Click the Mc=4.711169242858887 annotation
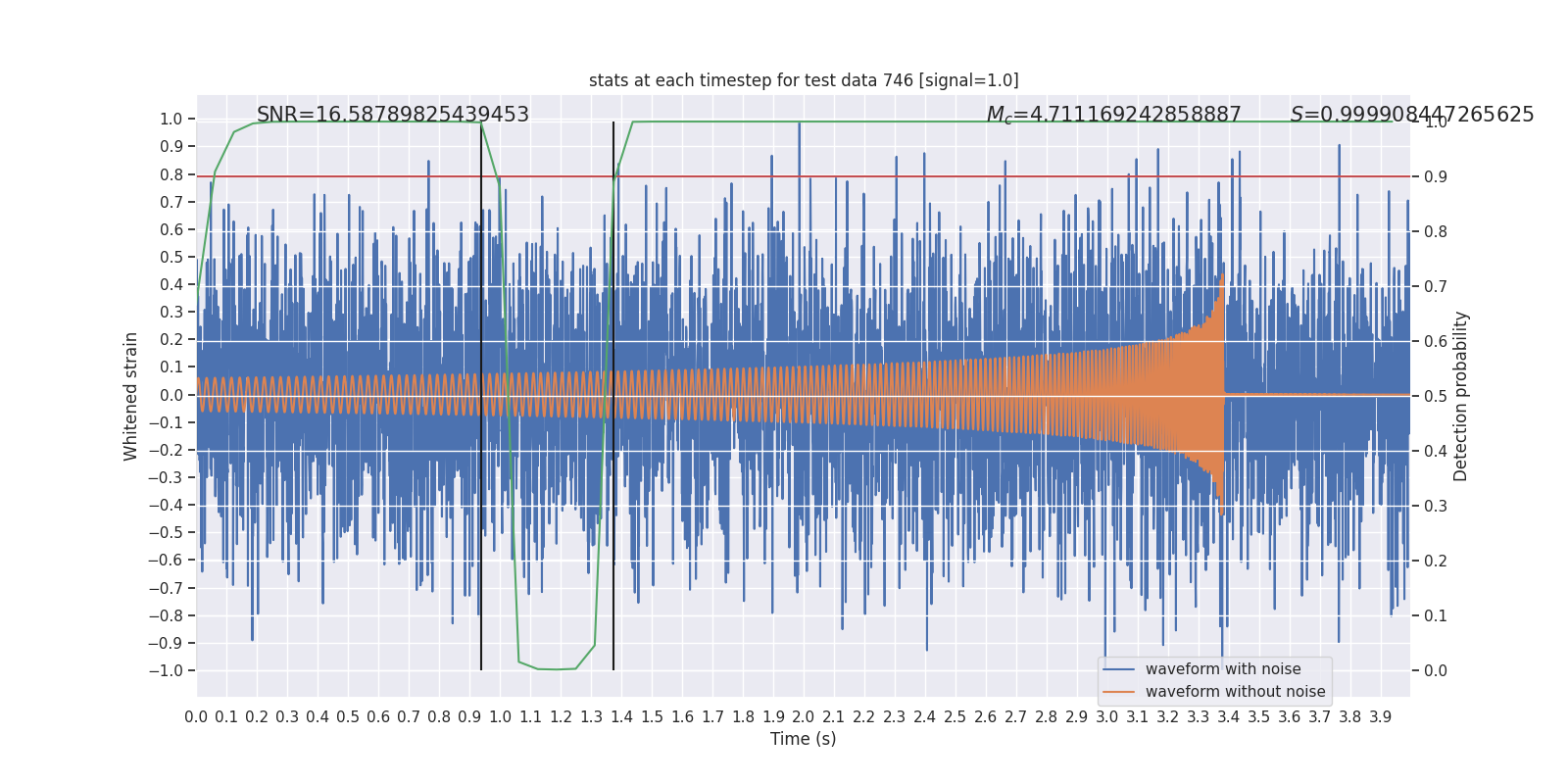Screen dimensions: 1568x784 point(1114,115)
